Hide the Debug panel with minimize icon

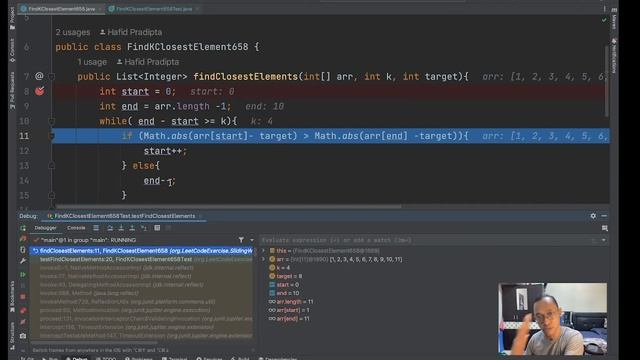(604, 216)
